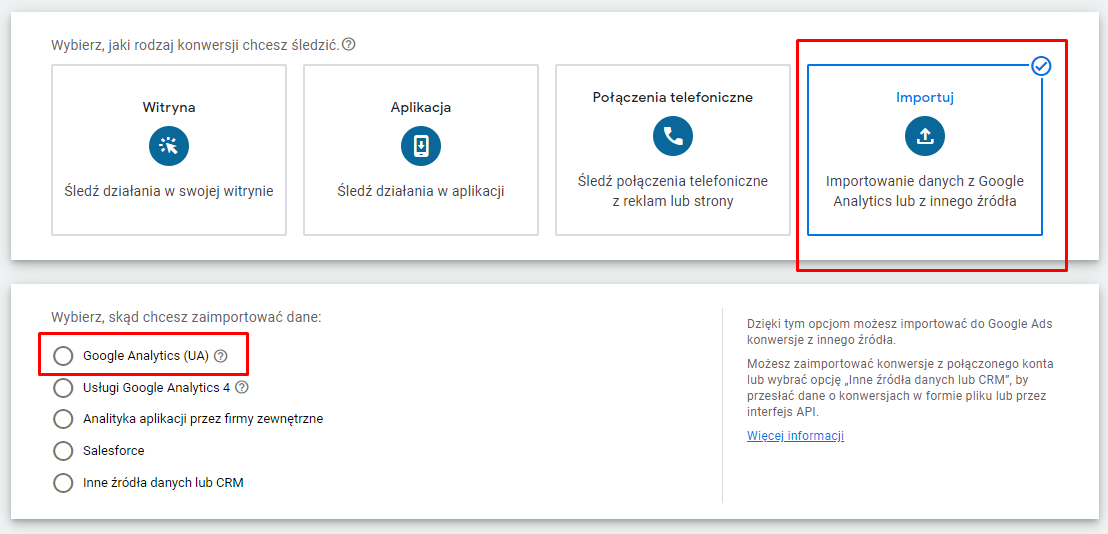
Task: Click the blue checkmark badge on Importuj card
Action: point(1041,66)
